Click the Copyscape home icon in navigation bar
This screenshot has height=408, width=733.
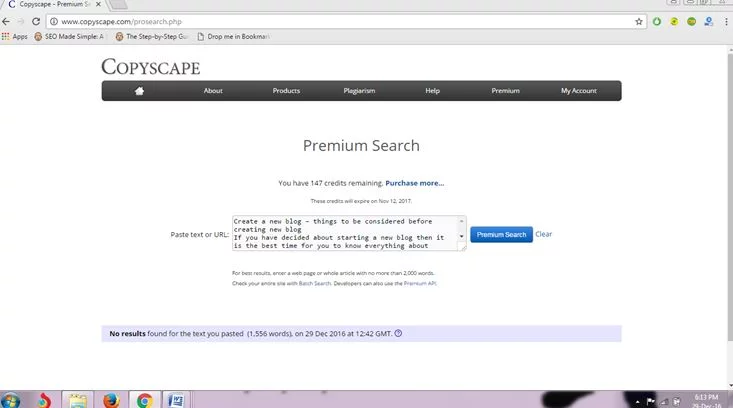point(139,91)
